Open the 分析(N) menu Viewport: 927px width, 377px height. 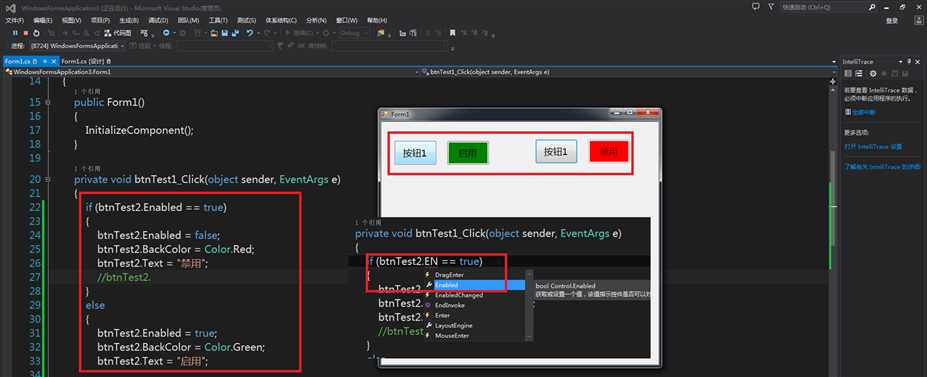[316, 20]
